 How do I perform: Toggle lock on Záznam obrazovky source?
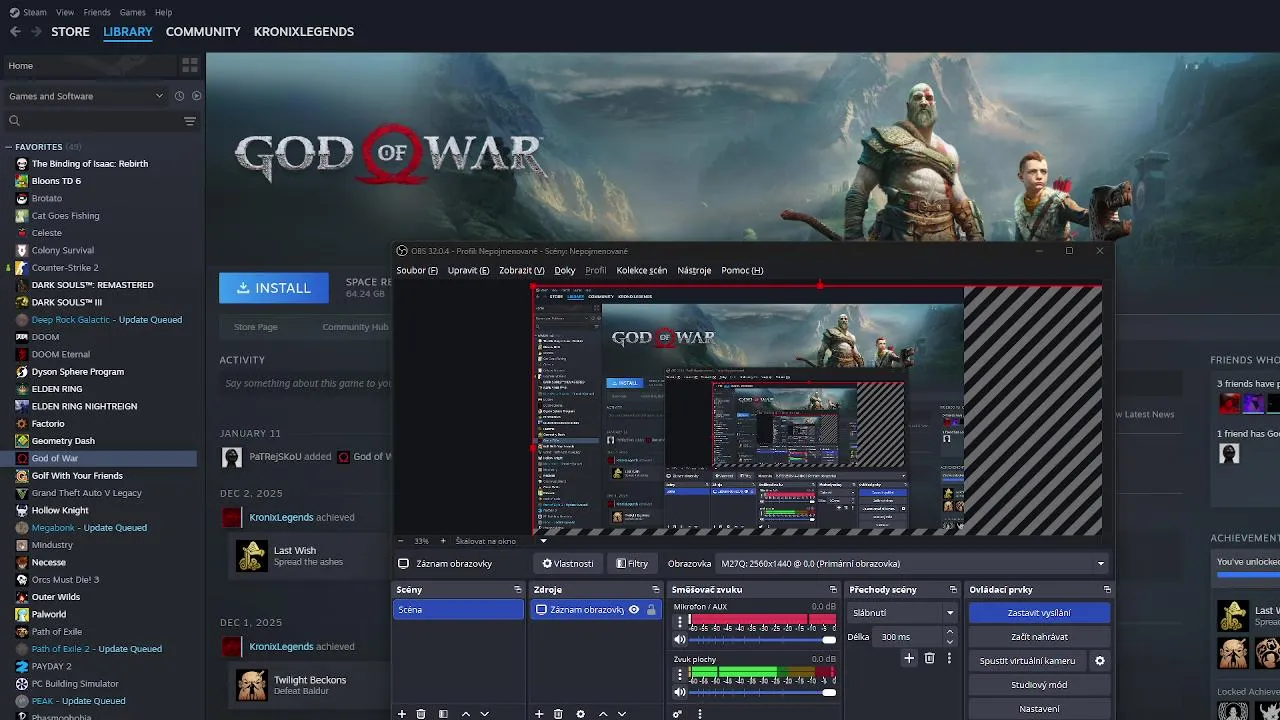click(651, 610)
